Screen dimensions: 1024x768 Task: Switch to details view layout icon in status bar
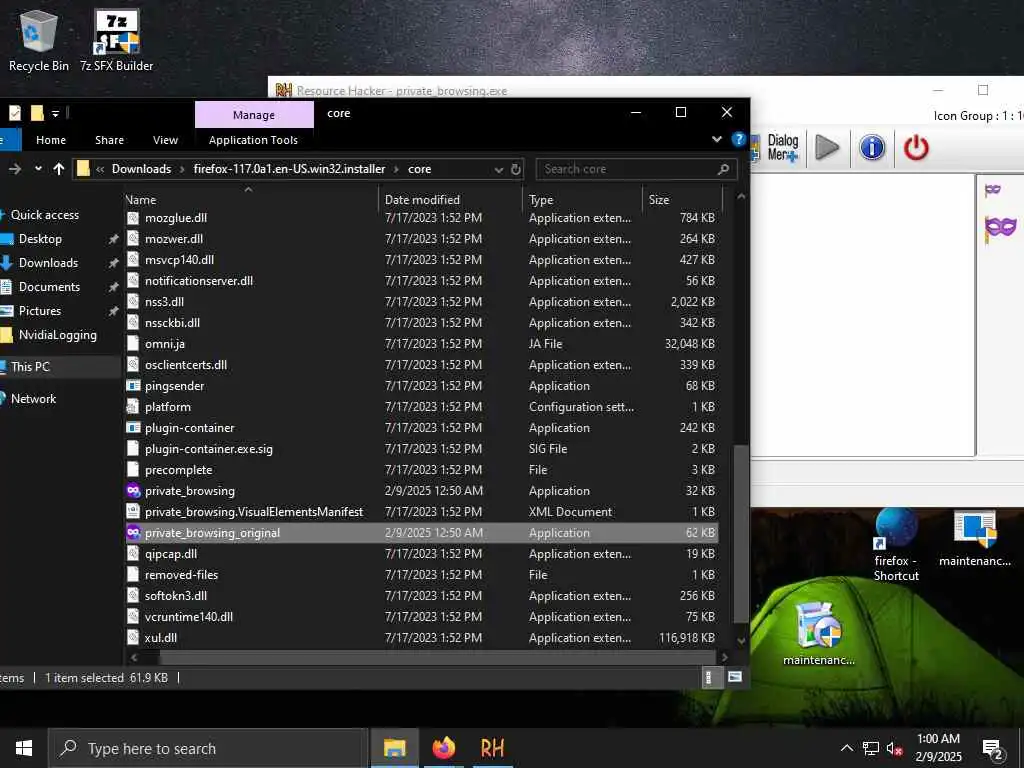[709, 677]
